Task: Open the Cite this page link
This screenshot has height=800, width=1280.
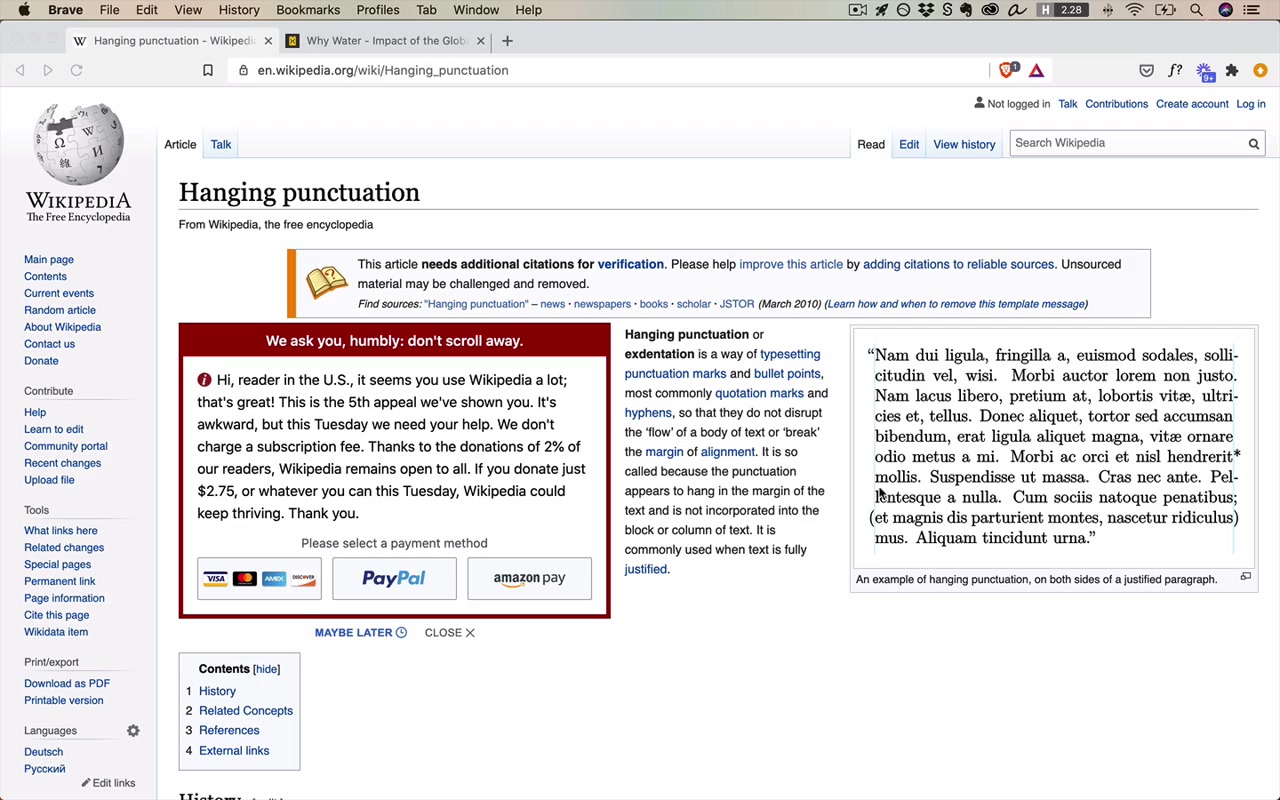Action: point(56,615)
